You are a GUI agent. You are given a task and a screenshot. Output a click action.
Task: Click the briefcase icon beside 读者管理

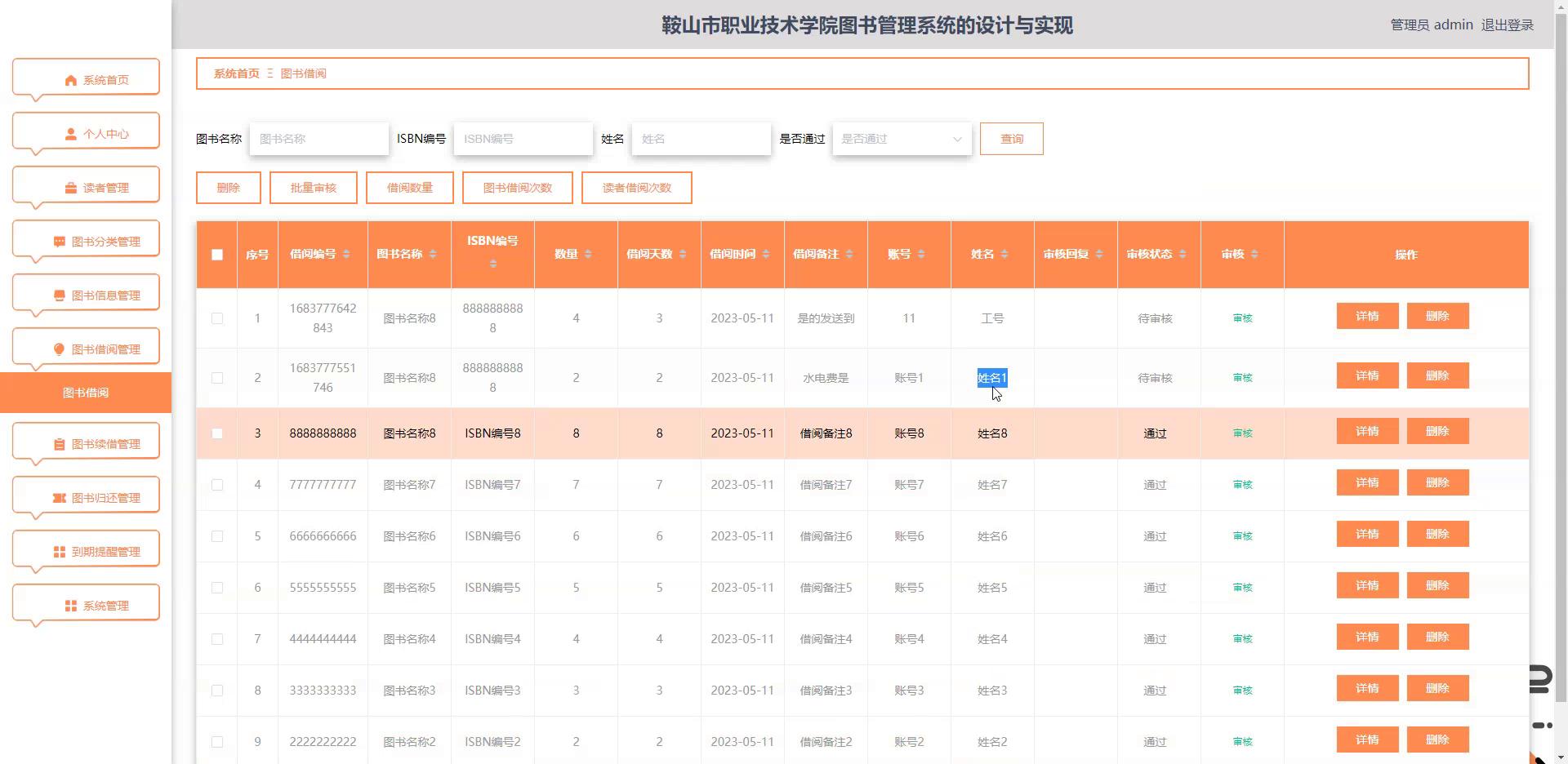coord(70,188)
